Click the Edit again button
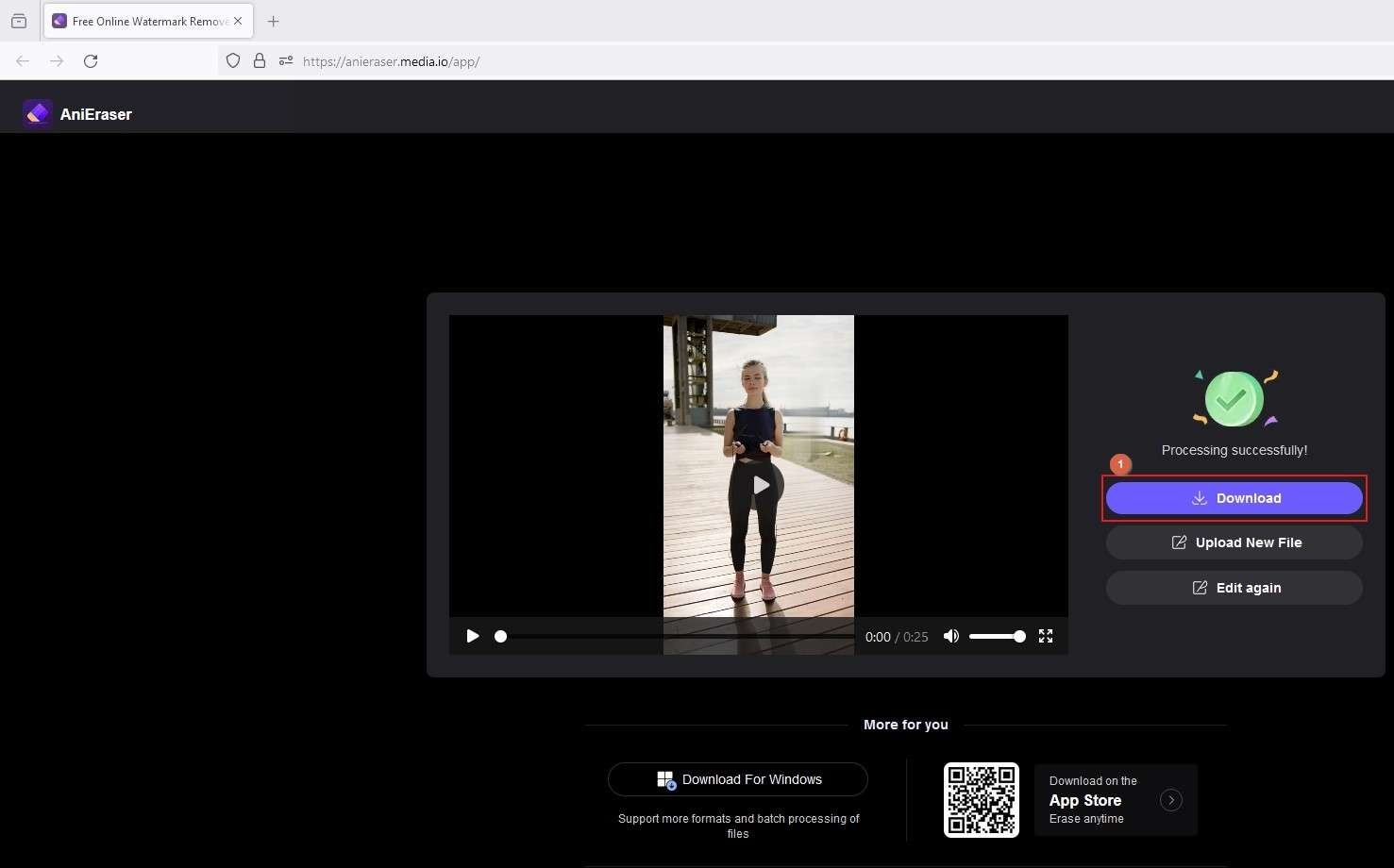The image size is (1394, 868). 1234,588
